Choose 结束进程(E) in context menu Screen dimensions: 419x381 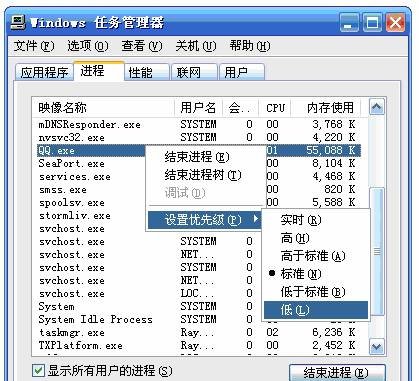coord(206,157)
